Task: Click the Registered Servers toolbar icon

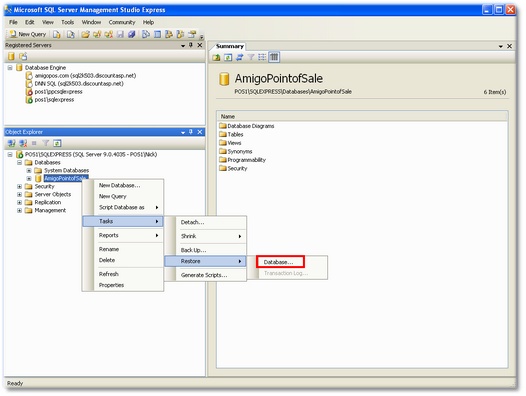Action: coord(146,34)
